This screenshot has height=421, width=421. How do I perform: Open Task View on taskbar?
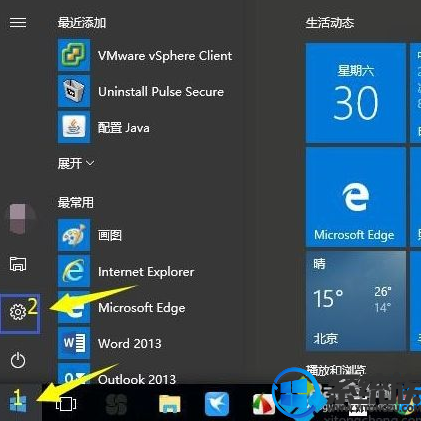tap(66, 404)
